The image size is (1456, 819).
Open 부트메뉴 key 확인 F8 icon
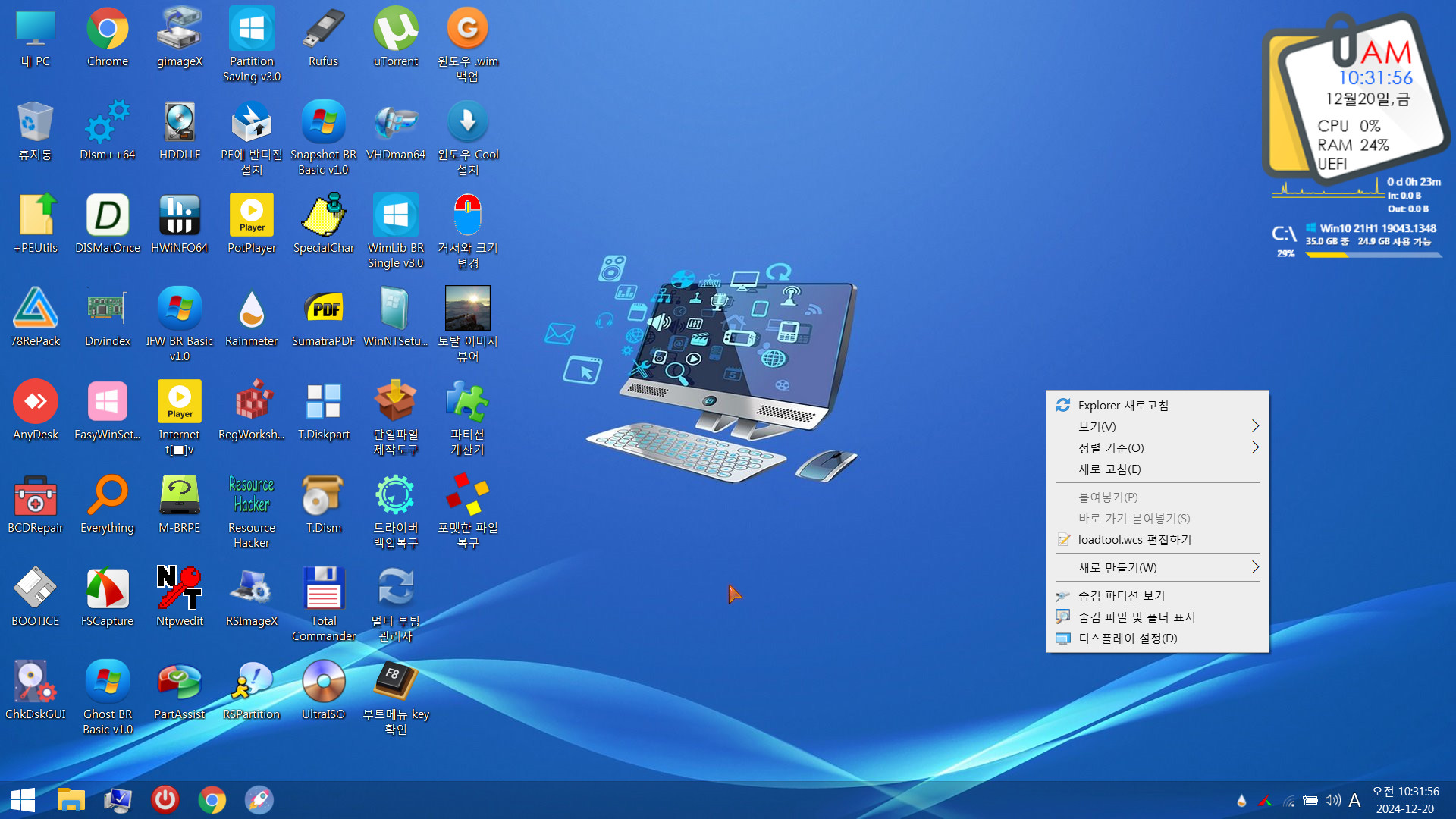395,698
